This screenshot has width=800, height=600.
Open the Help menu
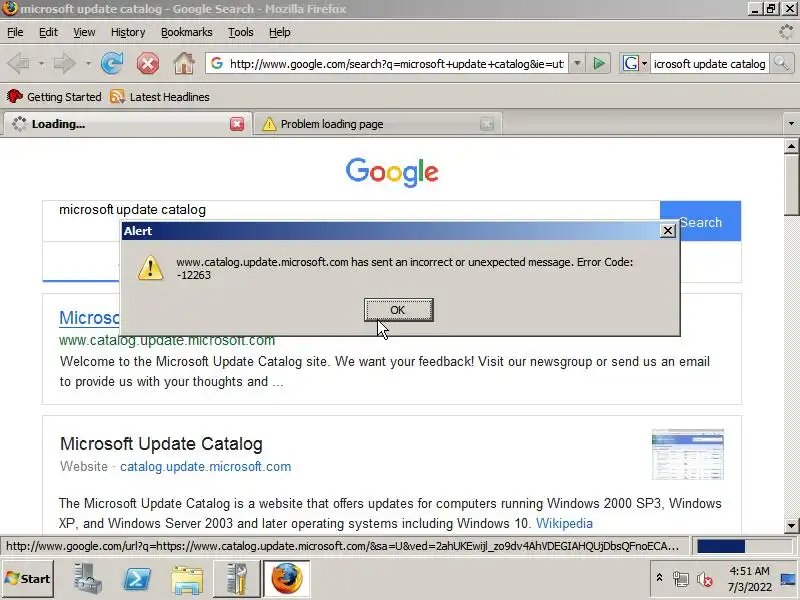click(280, 32)
